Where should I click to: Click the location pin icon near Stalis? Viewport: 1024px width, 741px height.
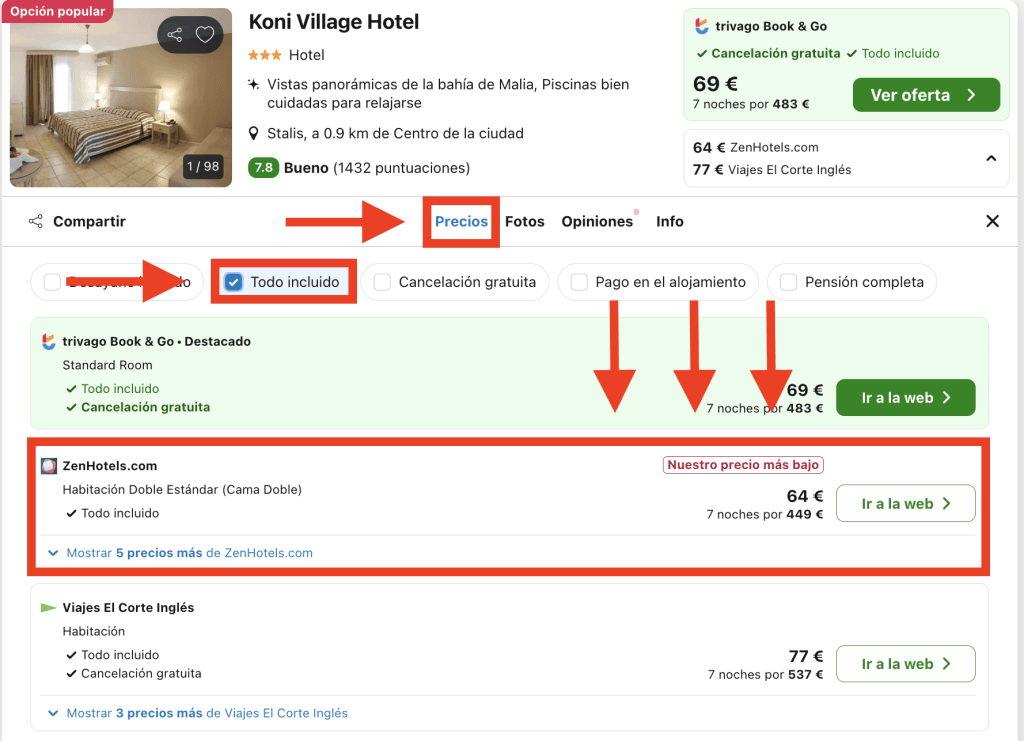point(255,134)
